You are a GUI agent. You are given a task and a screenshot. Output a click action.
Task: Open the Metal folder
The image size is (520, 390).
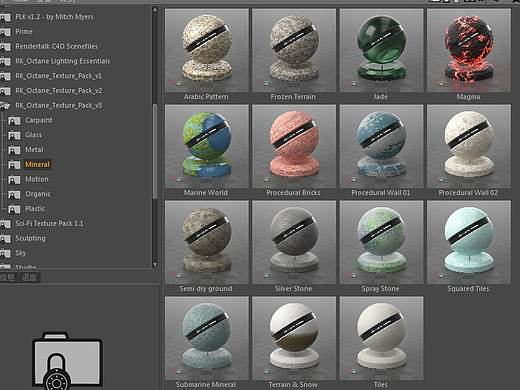[x=34, y=150]
